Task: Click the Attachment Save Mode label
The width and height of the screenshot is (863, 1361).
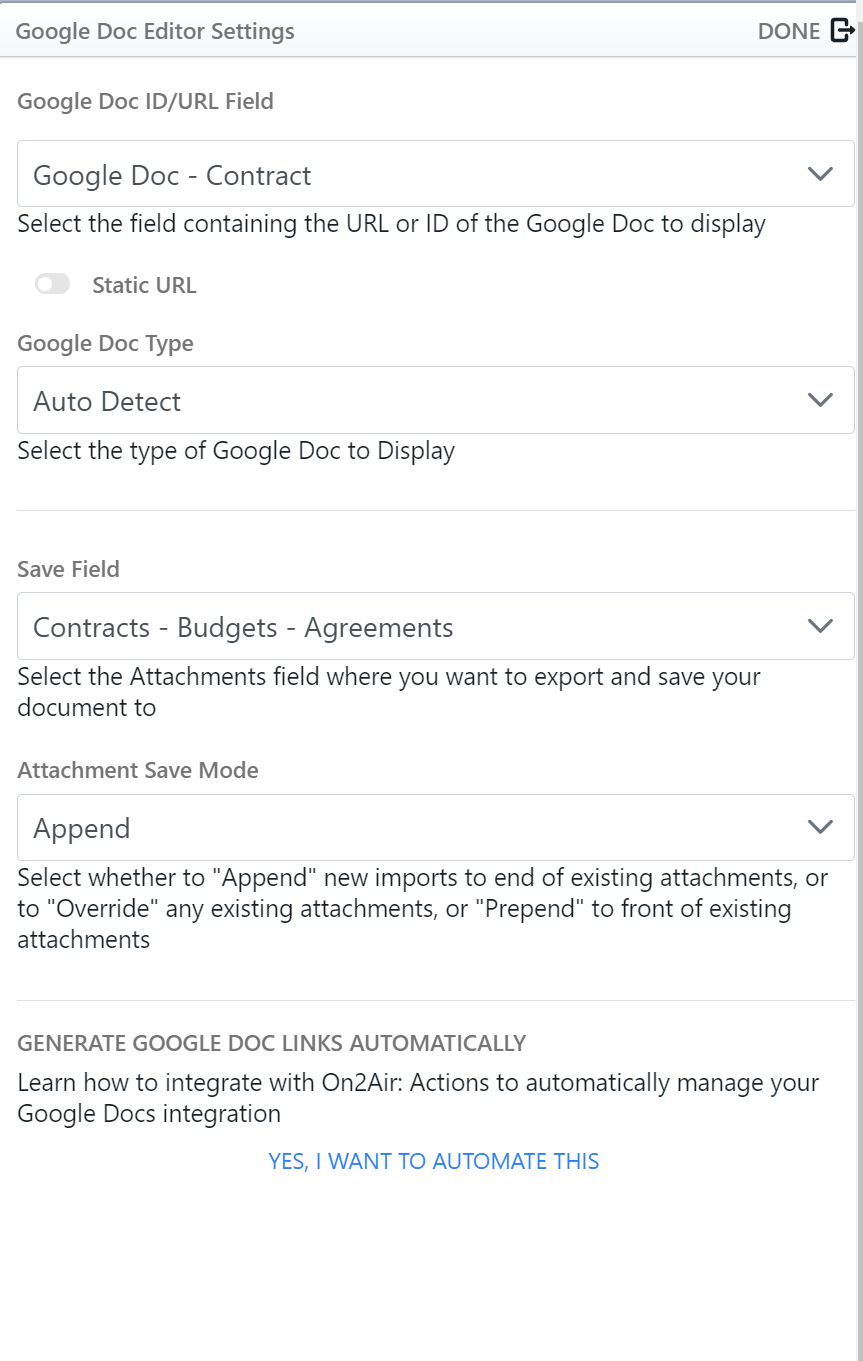Action: pos(138,770)
